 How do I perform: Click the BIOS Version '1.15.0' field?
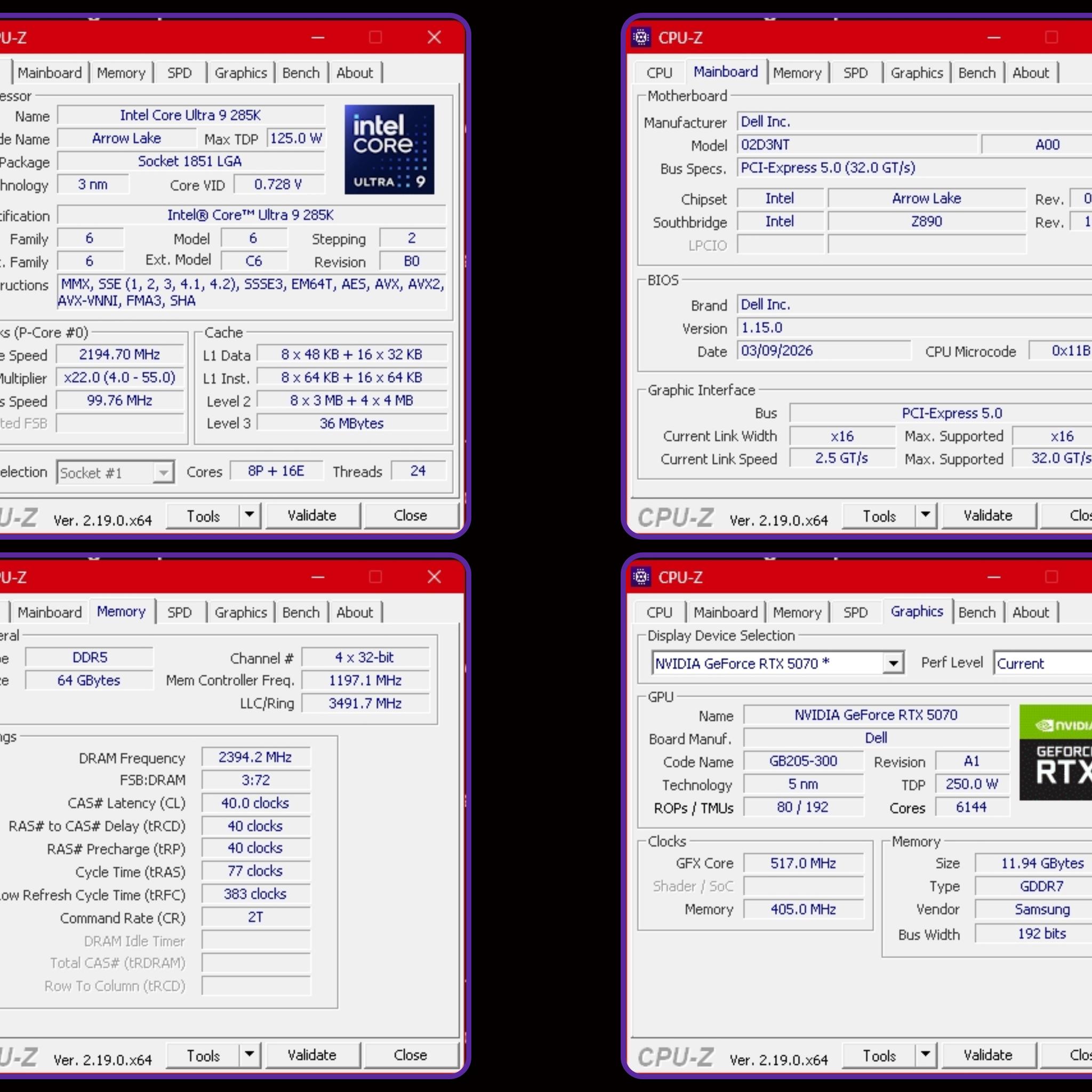pos(914,328)
